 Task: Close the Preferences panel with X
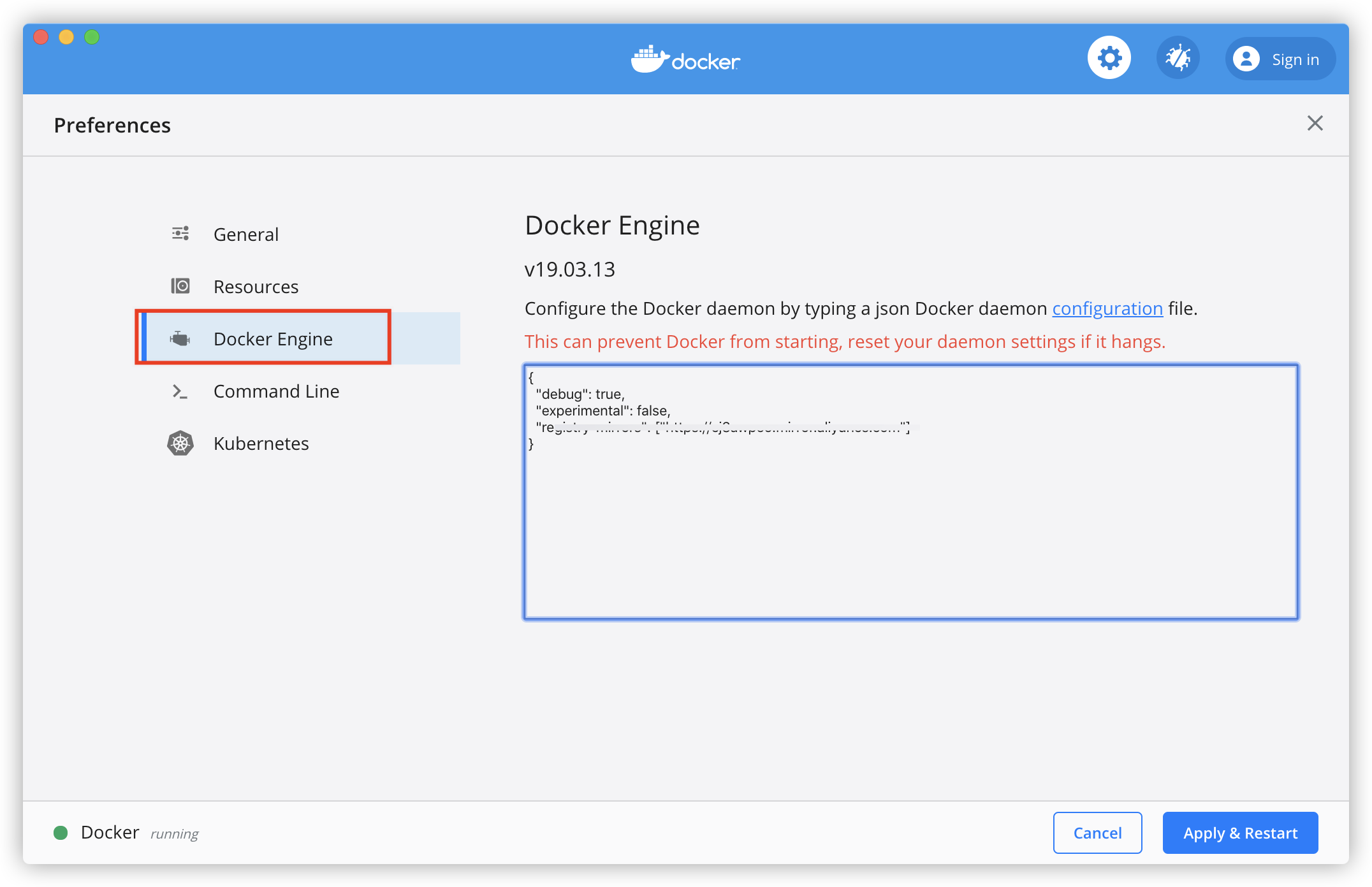(x=1315, y=123)
